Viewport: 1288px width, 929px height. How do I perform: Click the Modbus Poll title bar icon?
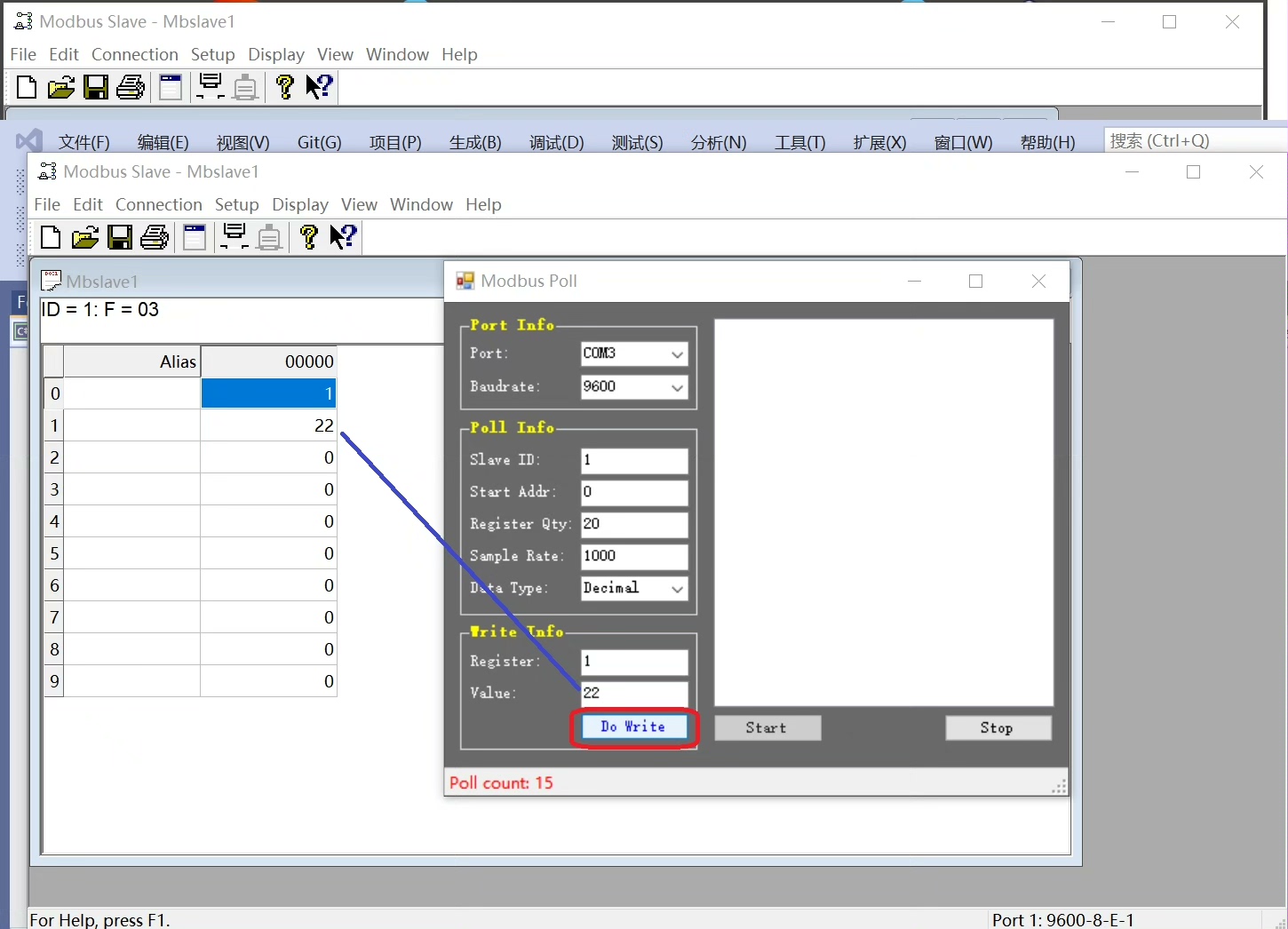point(465,281)
